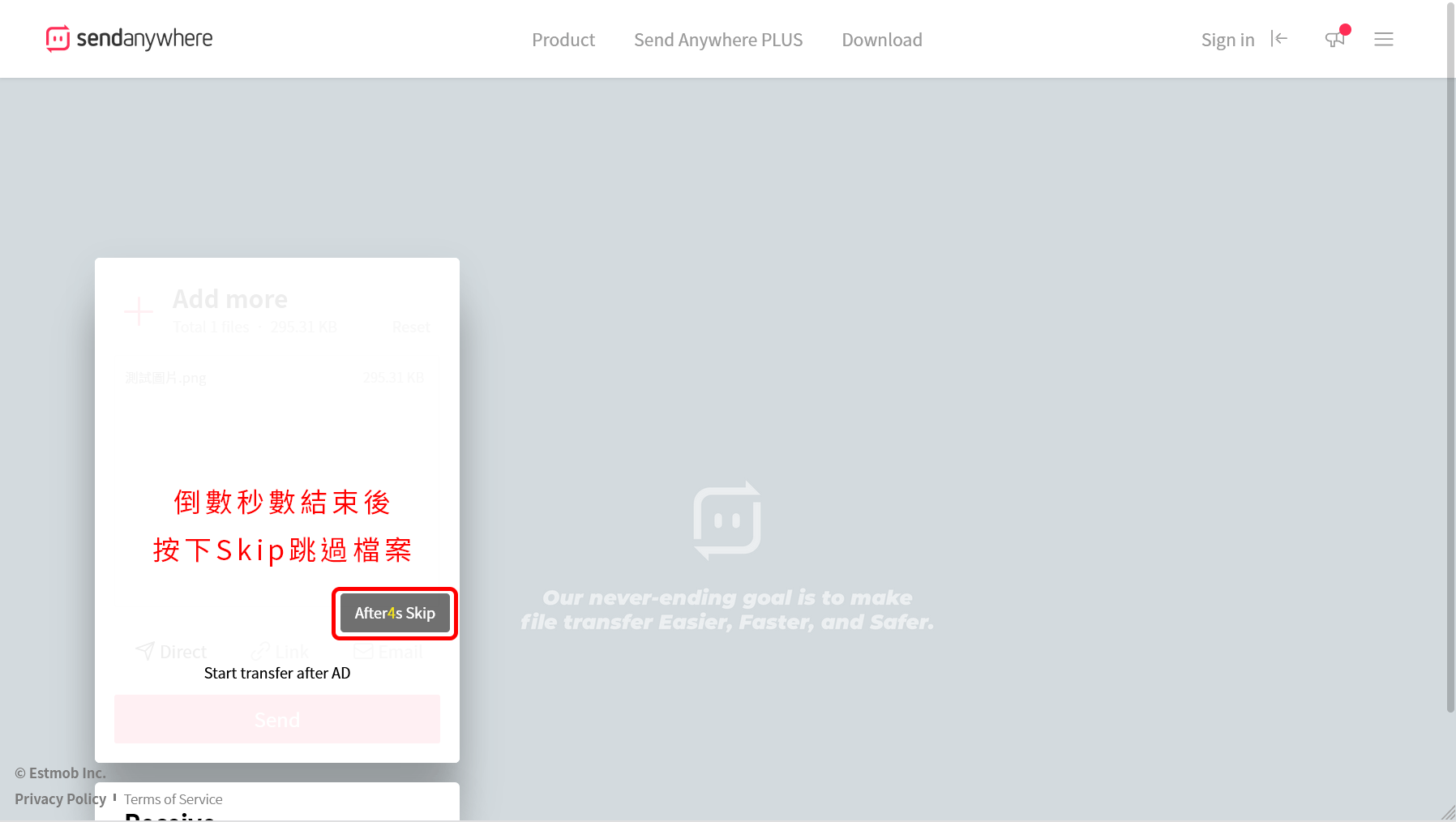The height and width of the screenshot is (822, 1456).
Task: Click the paper plane Direct icon
Action: coord(145,651)
